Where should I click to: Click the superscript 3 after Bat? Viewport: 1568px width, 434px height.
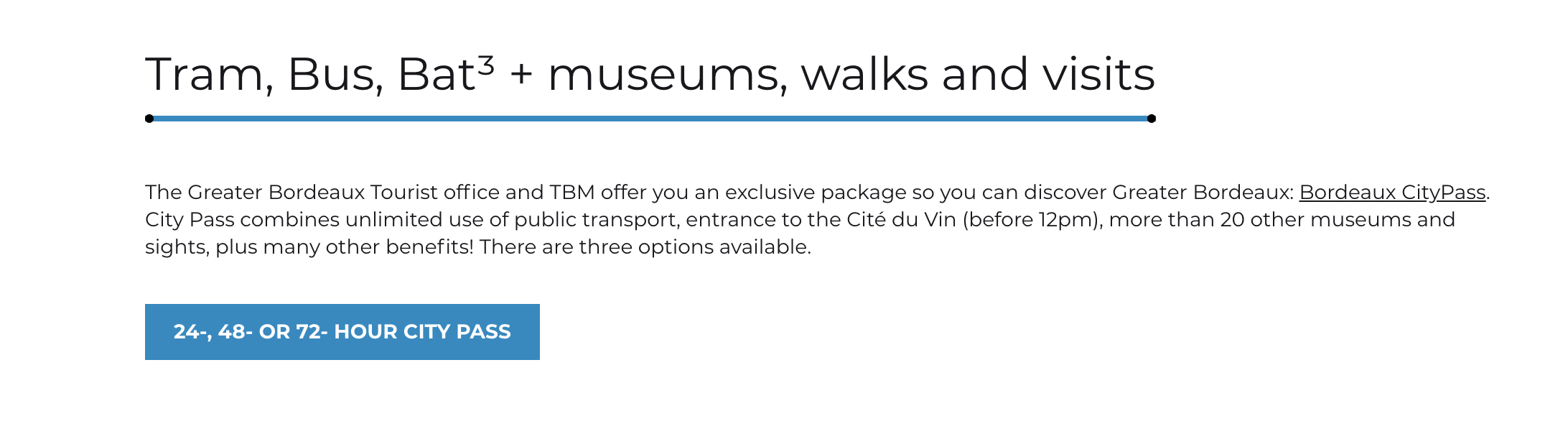tap(486, 65)
